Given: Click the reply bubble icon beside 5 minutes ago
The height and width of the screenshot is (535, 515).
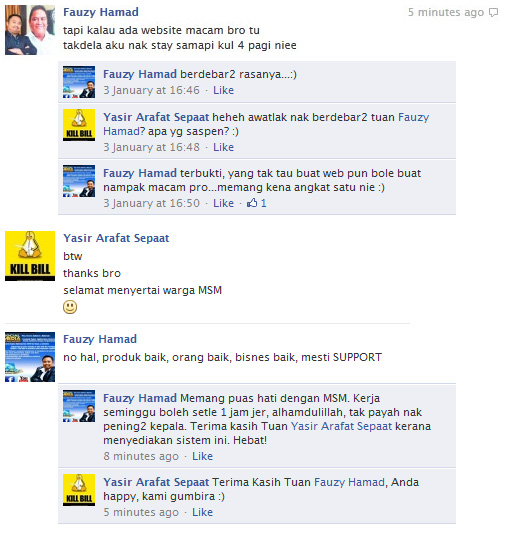Looking at the screenshot, I should 493,13.
